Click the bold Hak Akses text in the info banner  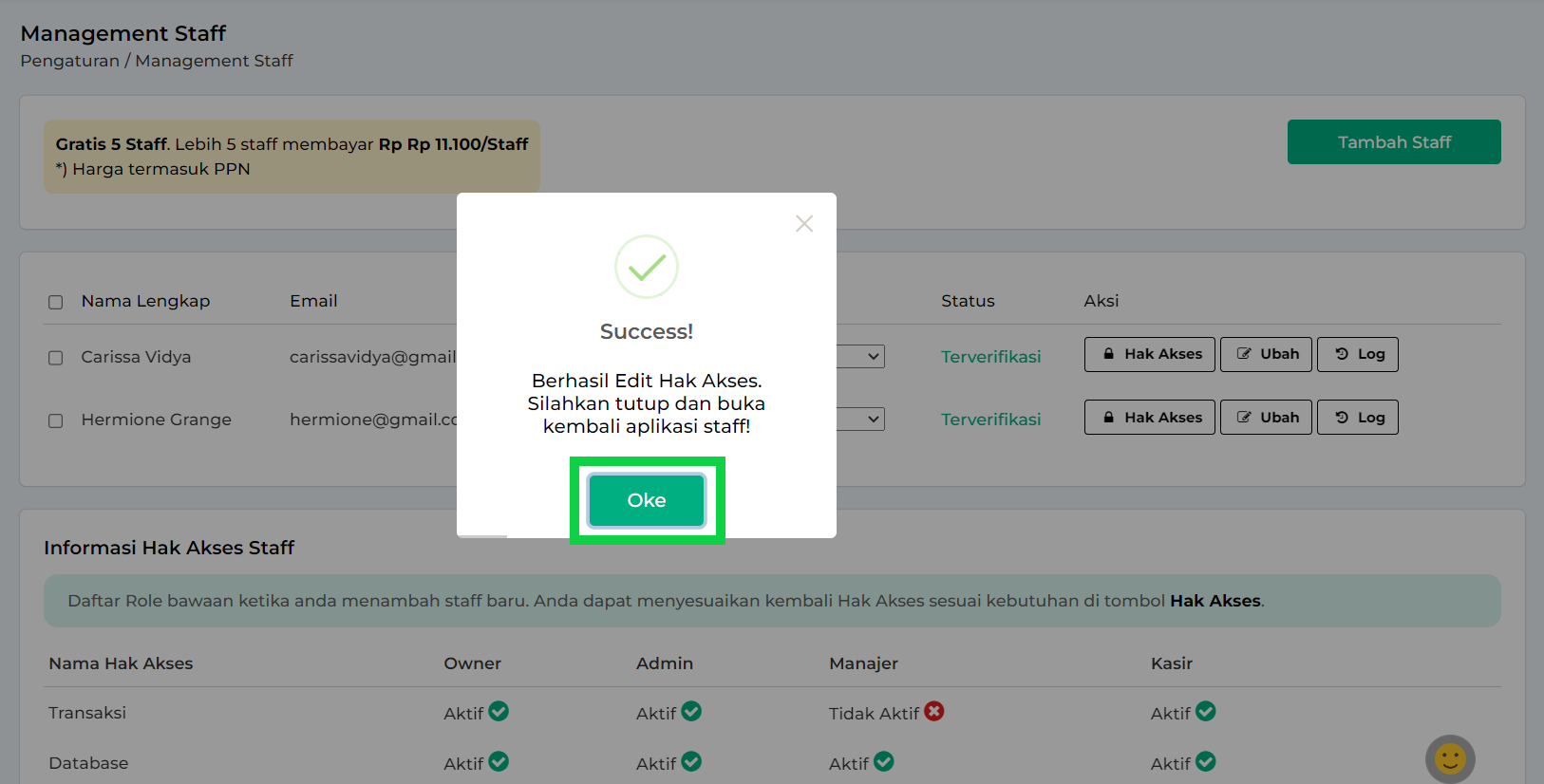1215,601
